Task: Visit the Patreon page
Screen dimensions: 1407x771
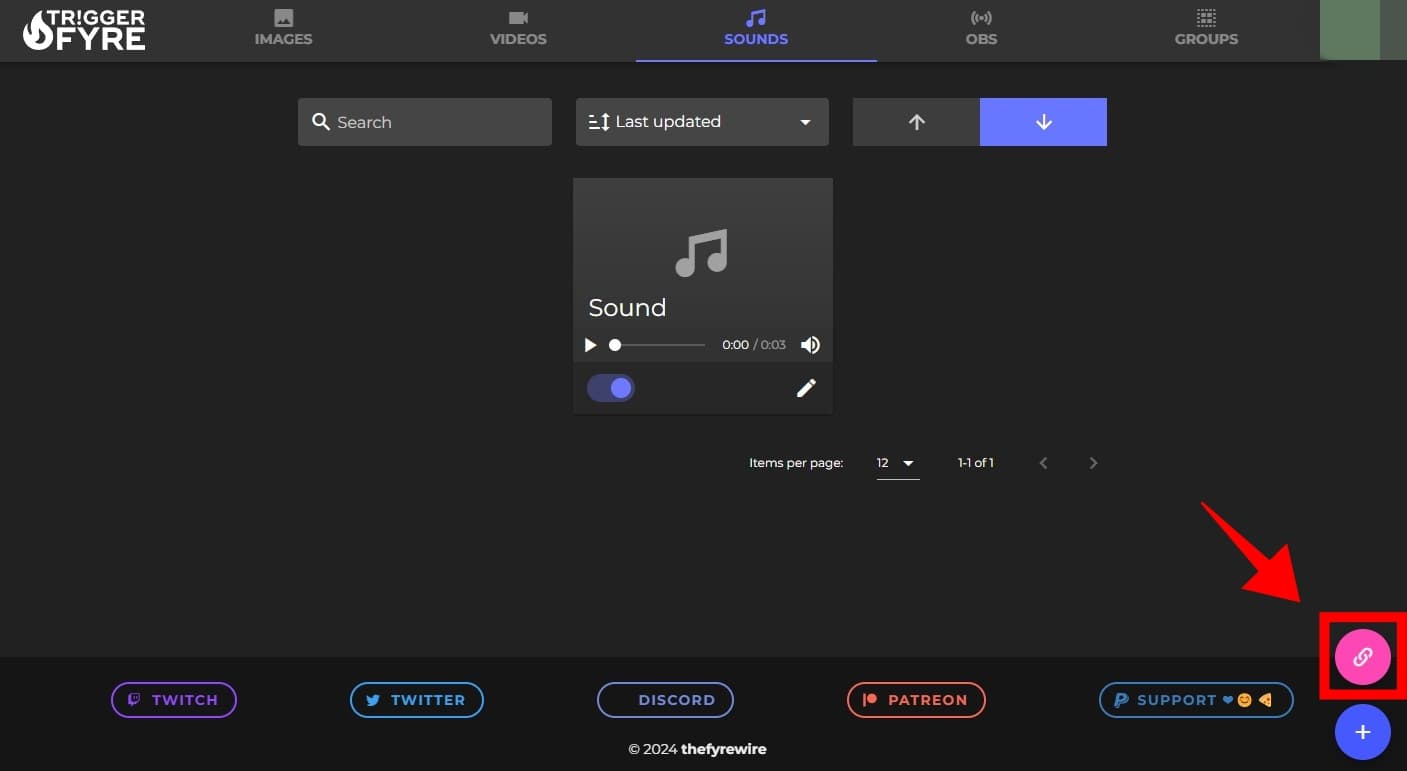Action: point(915,699)
